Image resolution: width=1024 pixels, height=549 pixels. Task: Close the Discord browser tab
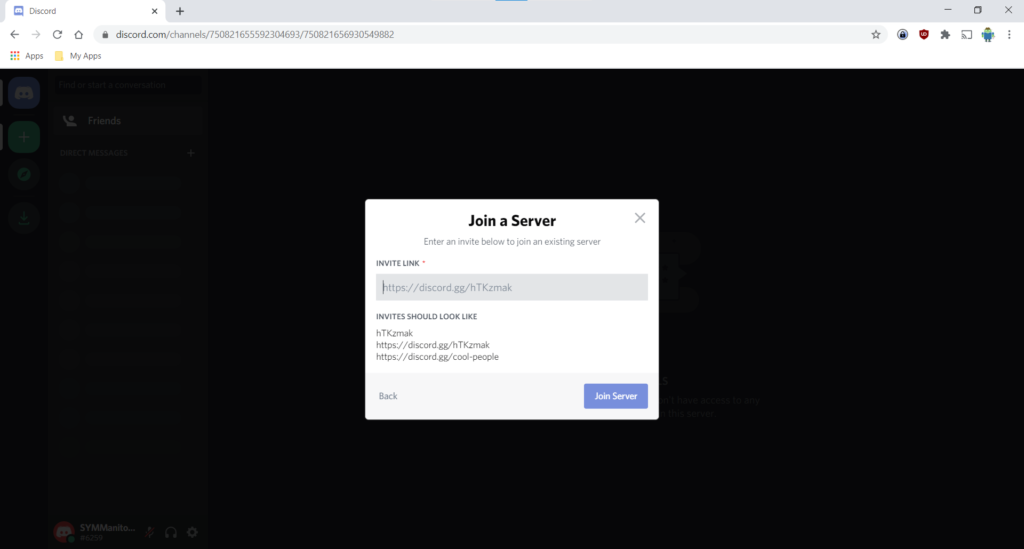pyautogui.click(x=154, y=11)
